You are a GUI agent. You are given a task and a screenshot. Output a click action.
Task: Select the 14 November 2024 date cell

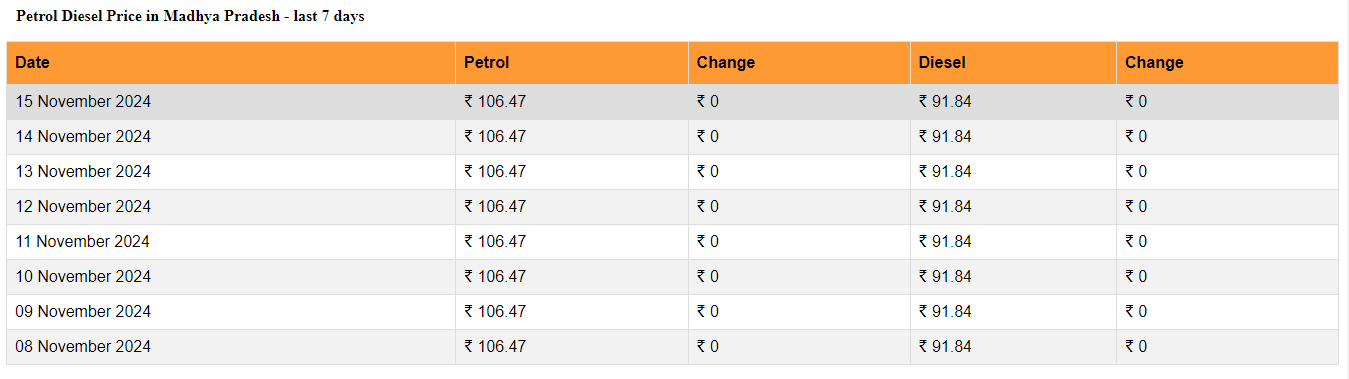click(231, 137)
